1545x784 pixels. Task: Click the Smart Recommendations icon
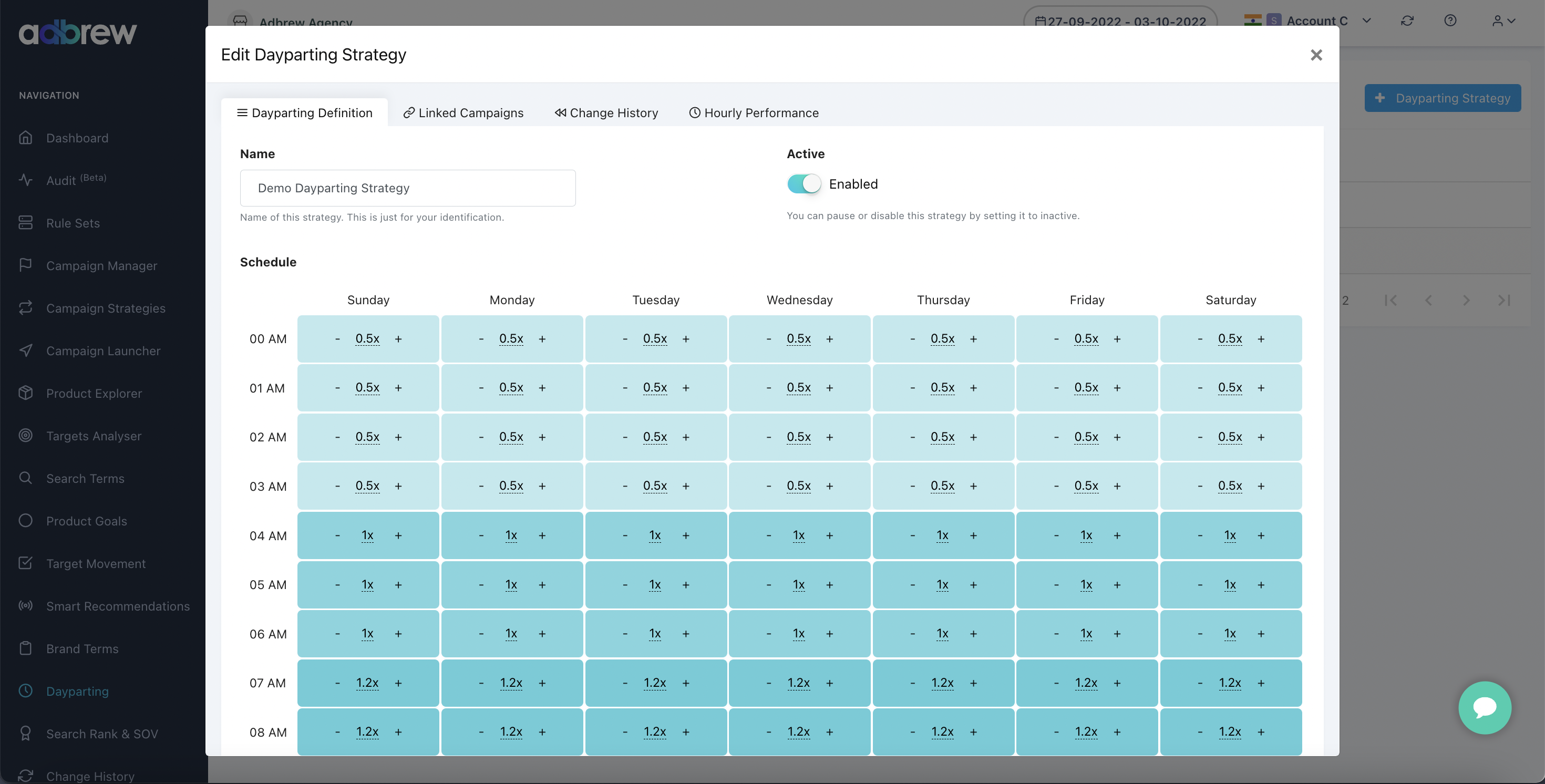point(26,606)
